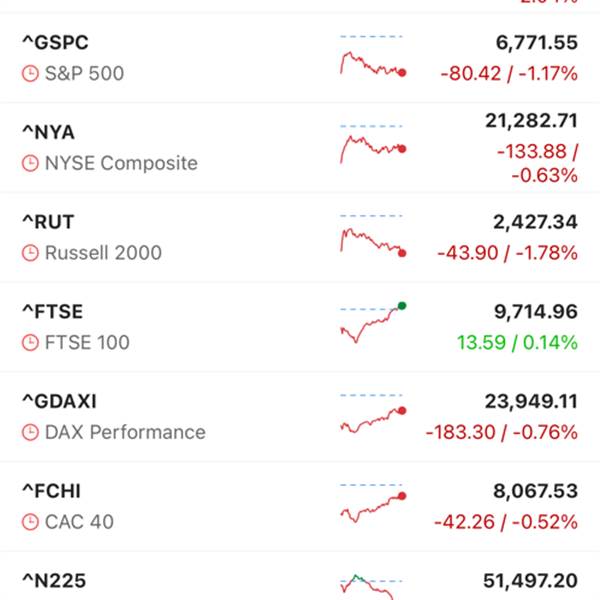Image resolution: width=600 pixels, height=600 pixels.
Task: Tap the CAC 40 change -42.26 / -0.52%
Action: 506,522
